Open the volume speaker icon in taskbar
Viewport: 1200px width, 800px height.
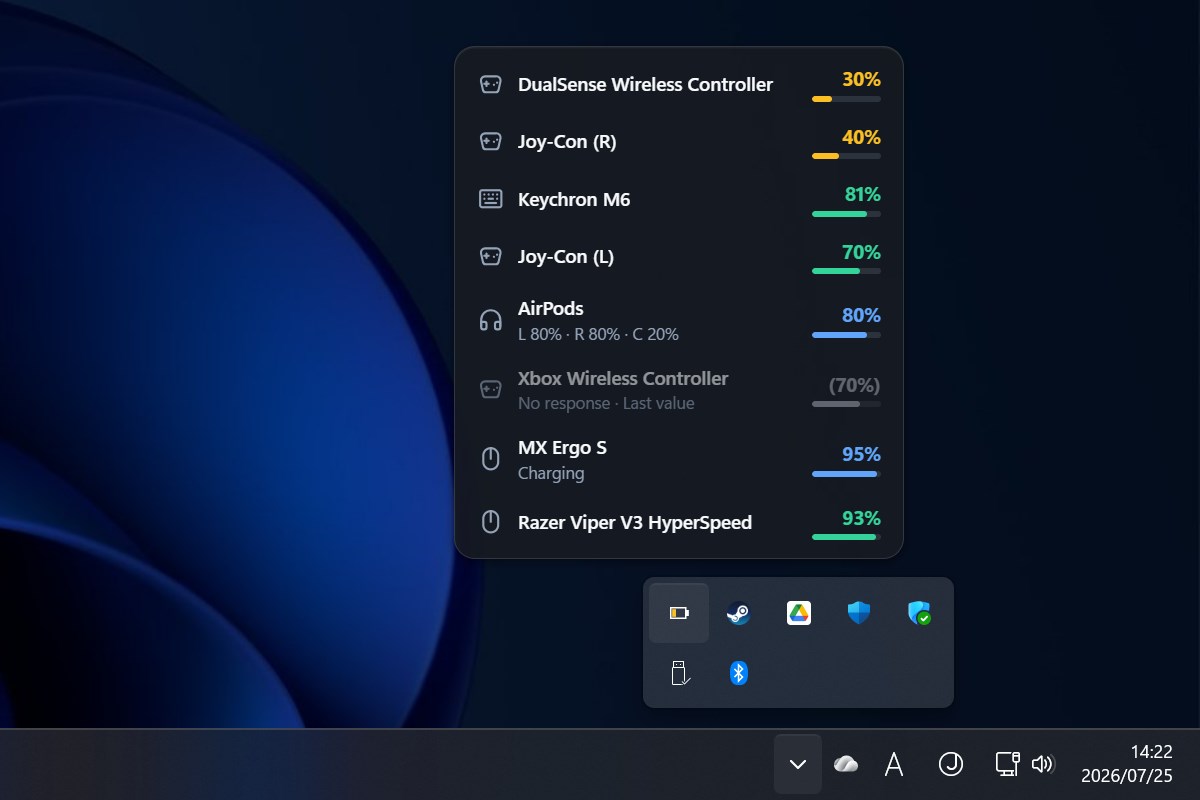click(1043, 765)
